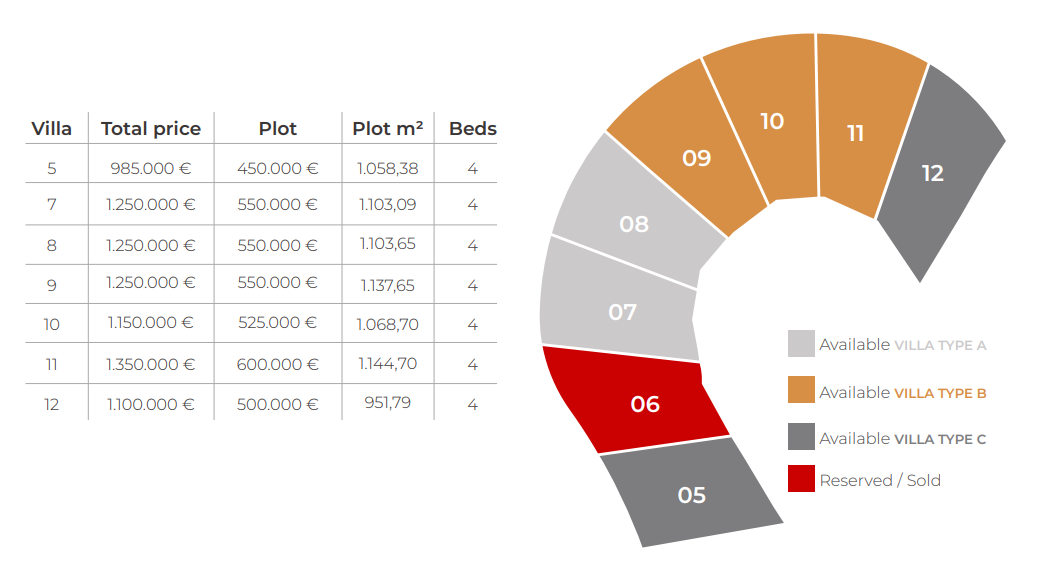1048x571 pixels.
Task: Click the red Reserved / Sold swatch
Action: pyautogui.click(x=801, y=479)
